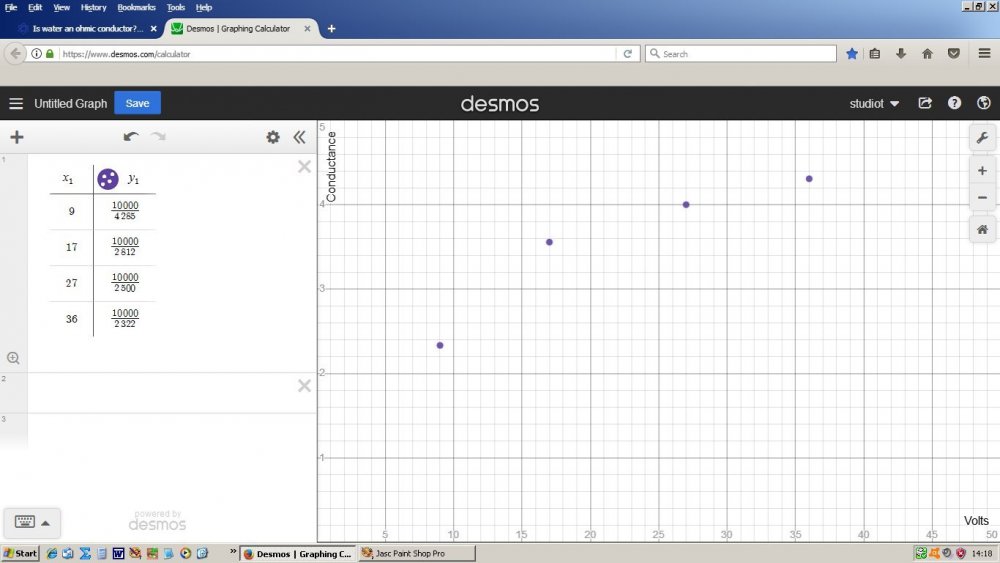
Task: Open the Desmos hamburger menu
Action: (16, 104)
